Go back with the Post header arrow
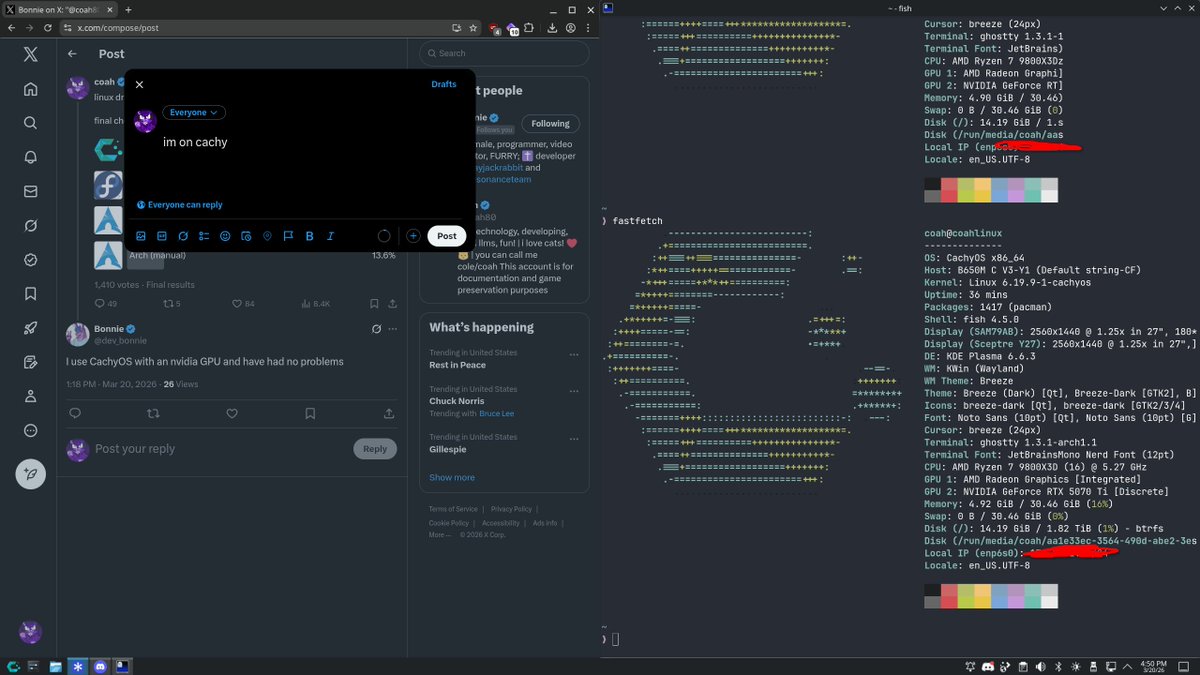The image size is (1200, 675). click(x=72, y=54)
